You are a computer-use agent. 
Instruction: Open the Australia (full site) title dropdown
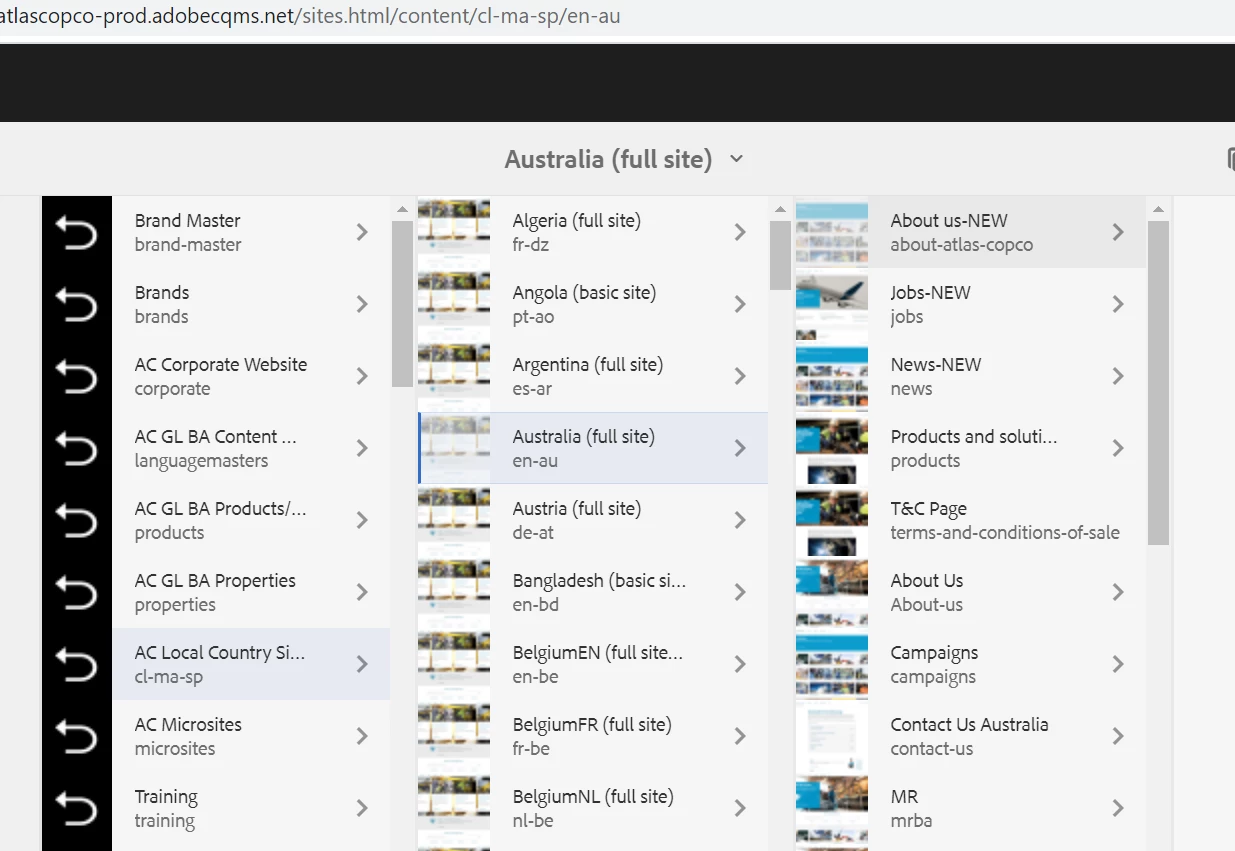pos(737,159)
